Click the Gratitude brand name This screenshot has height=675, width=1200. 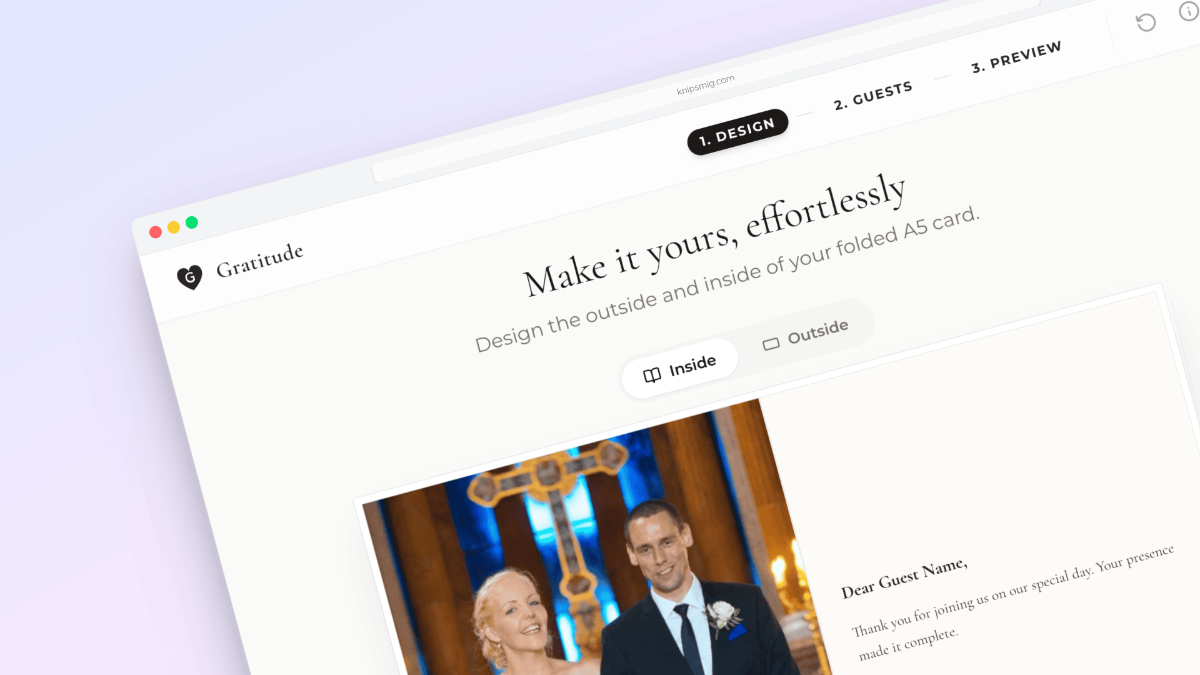tap(260, 260)
